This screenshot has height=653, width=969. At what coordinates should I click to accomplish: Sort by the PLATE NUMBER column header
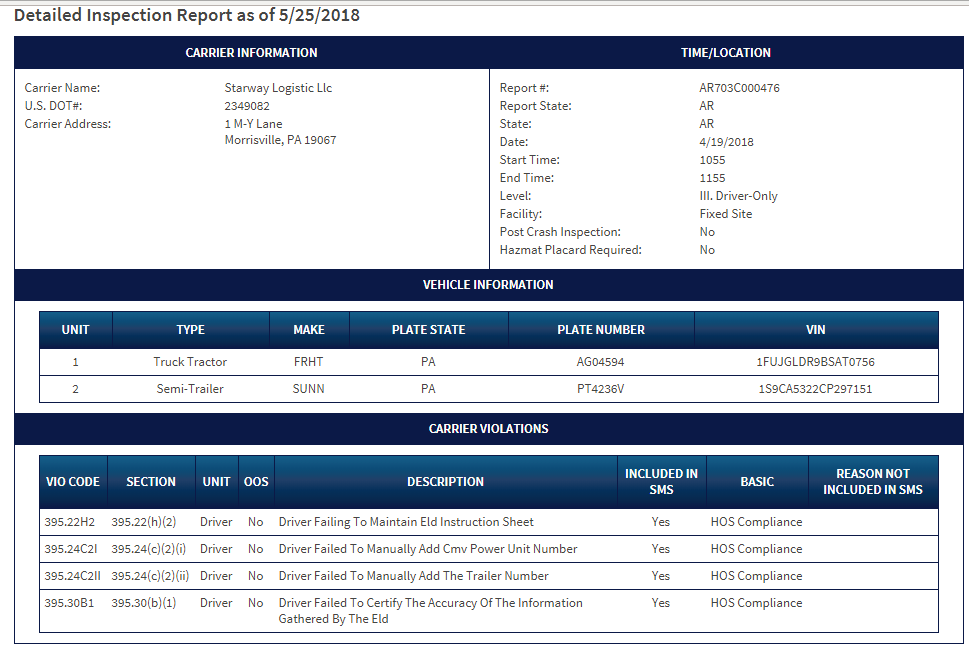click(x=601, y=330)
